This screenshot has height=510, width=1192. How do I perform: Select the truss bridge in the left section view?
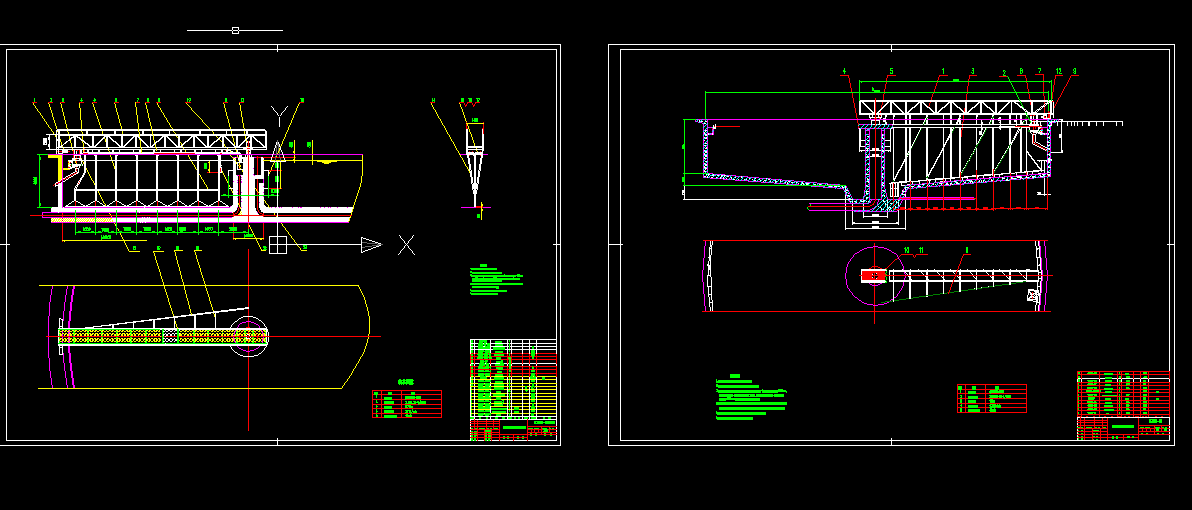pos(162,141)
